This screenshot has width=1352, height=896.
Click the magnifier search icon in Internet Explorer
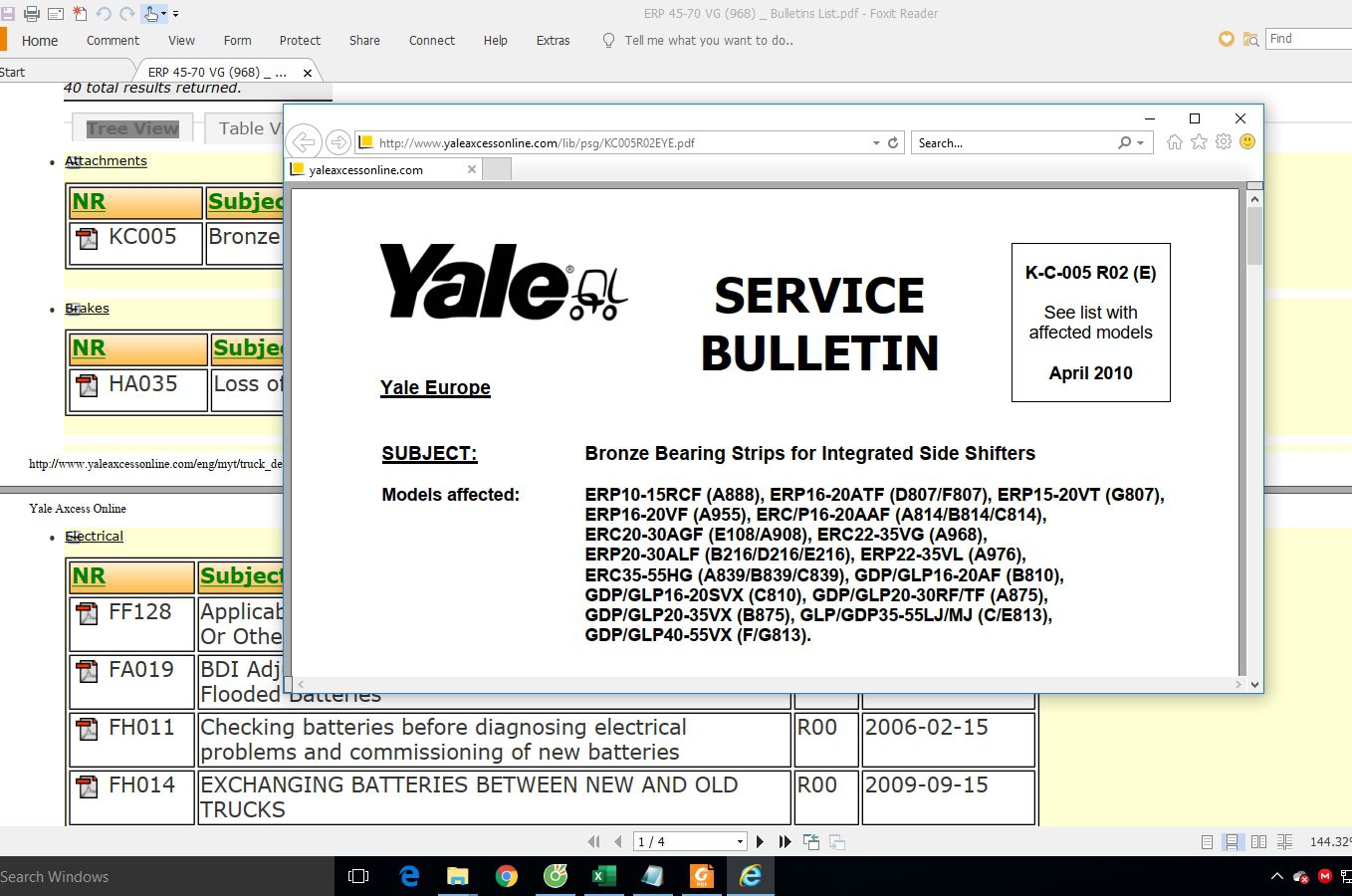point(1125,143)
